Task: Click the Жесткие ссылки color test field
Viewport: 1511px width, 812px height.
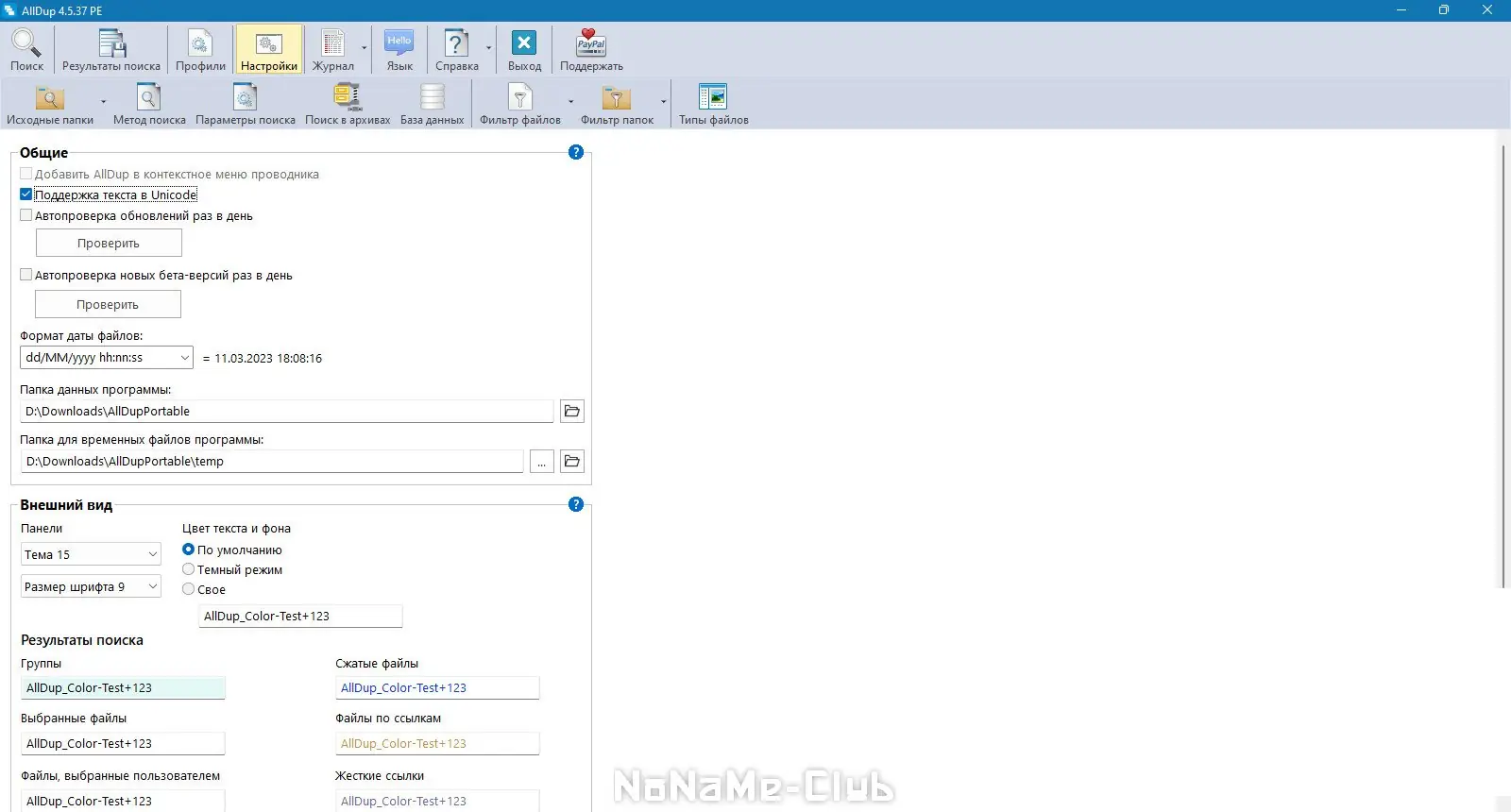Action: pos(437,801)
